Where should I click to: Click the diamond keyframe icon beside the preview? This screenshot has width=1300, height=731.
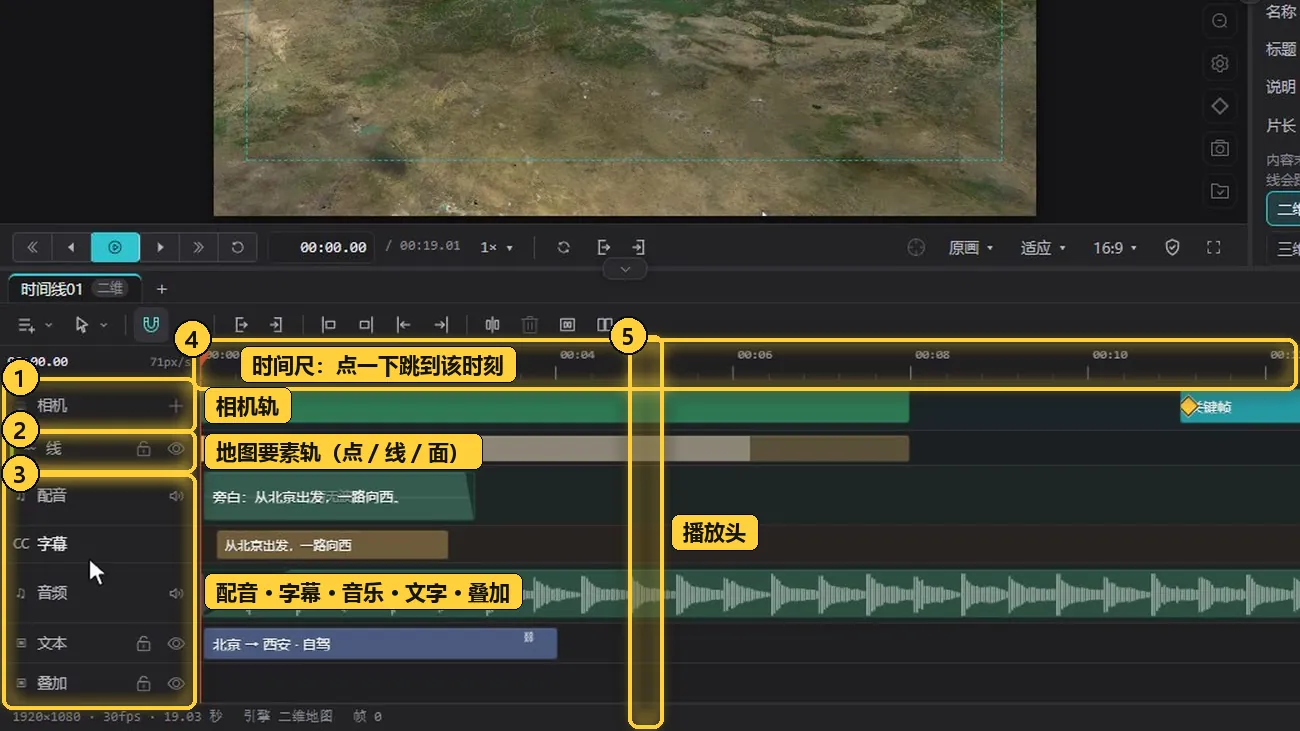tap(1220, 106)
